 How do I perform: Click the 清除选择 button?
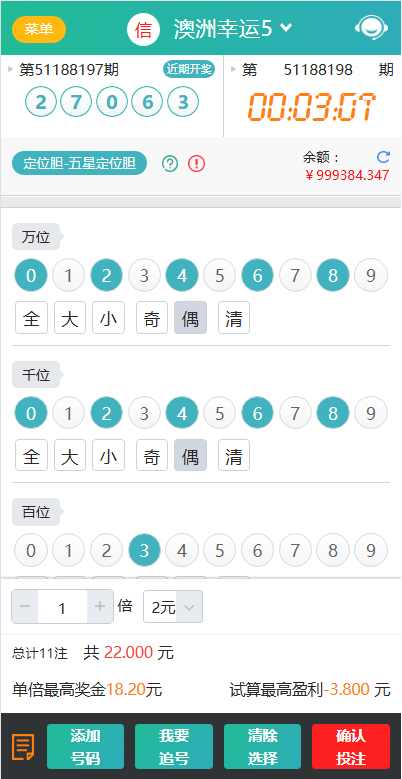262,747
